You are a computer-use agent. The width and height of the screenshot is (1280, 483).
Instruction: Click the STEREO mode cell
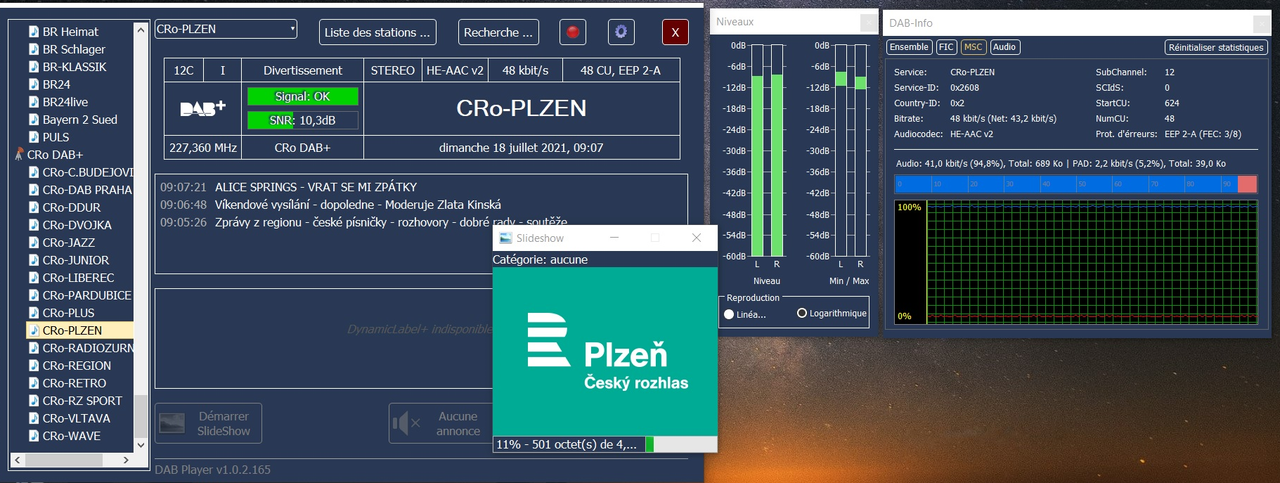pos(393,70)
